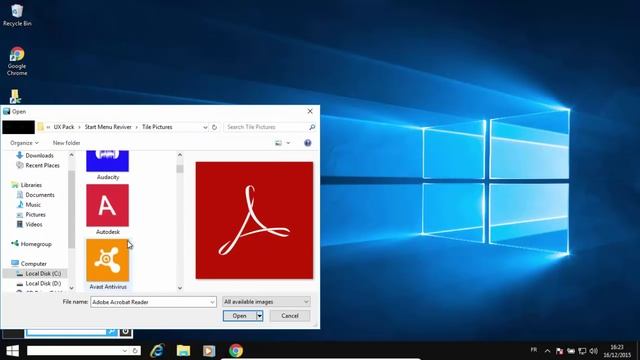Image resolution: width=640 pixels, height=360 pixels.
Task: Click the Cancel button
Action: 290,316
